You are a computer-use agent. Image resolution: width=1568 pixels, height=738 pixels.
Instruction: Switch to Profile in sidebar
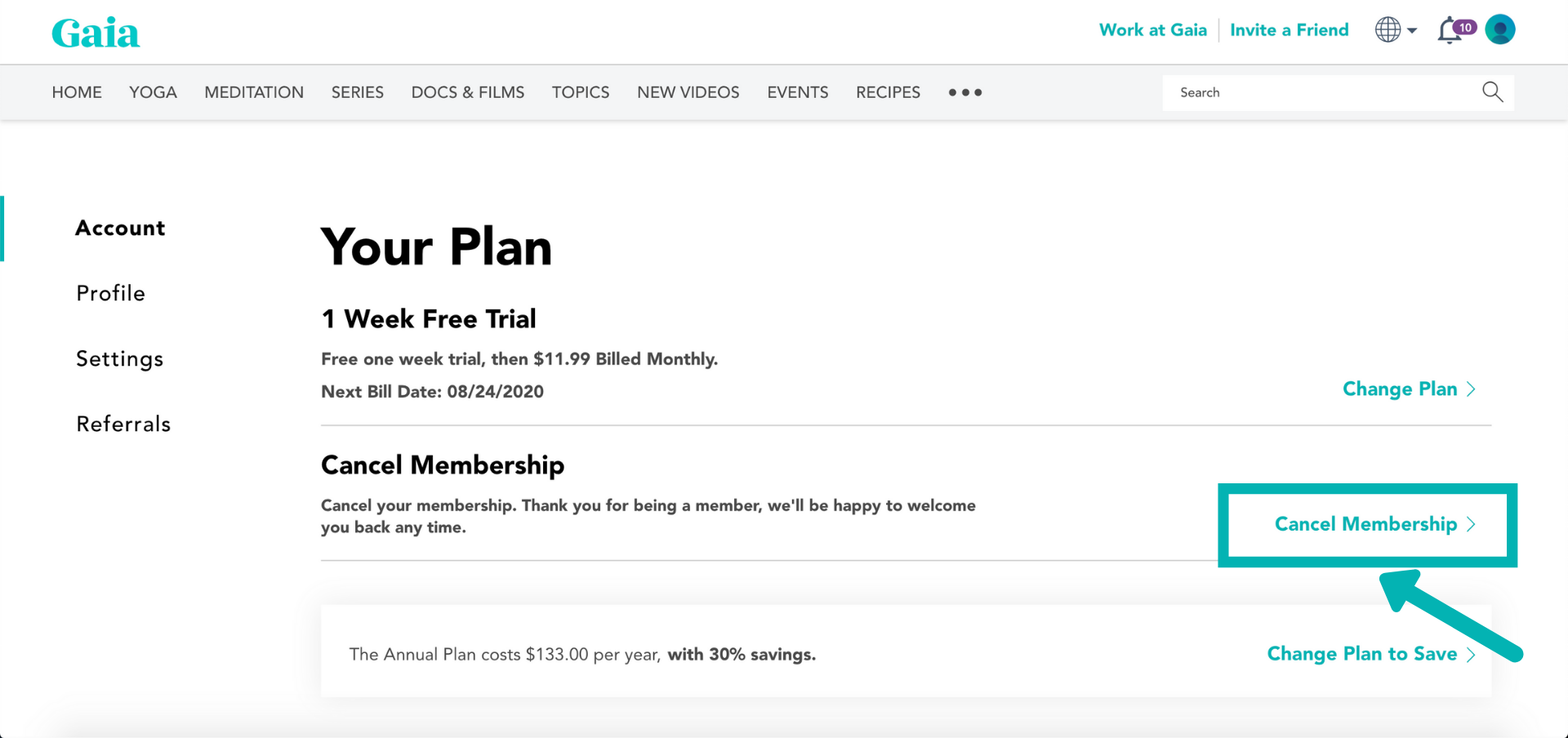(x=111, y=293)
